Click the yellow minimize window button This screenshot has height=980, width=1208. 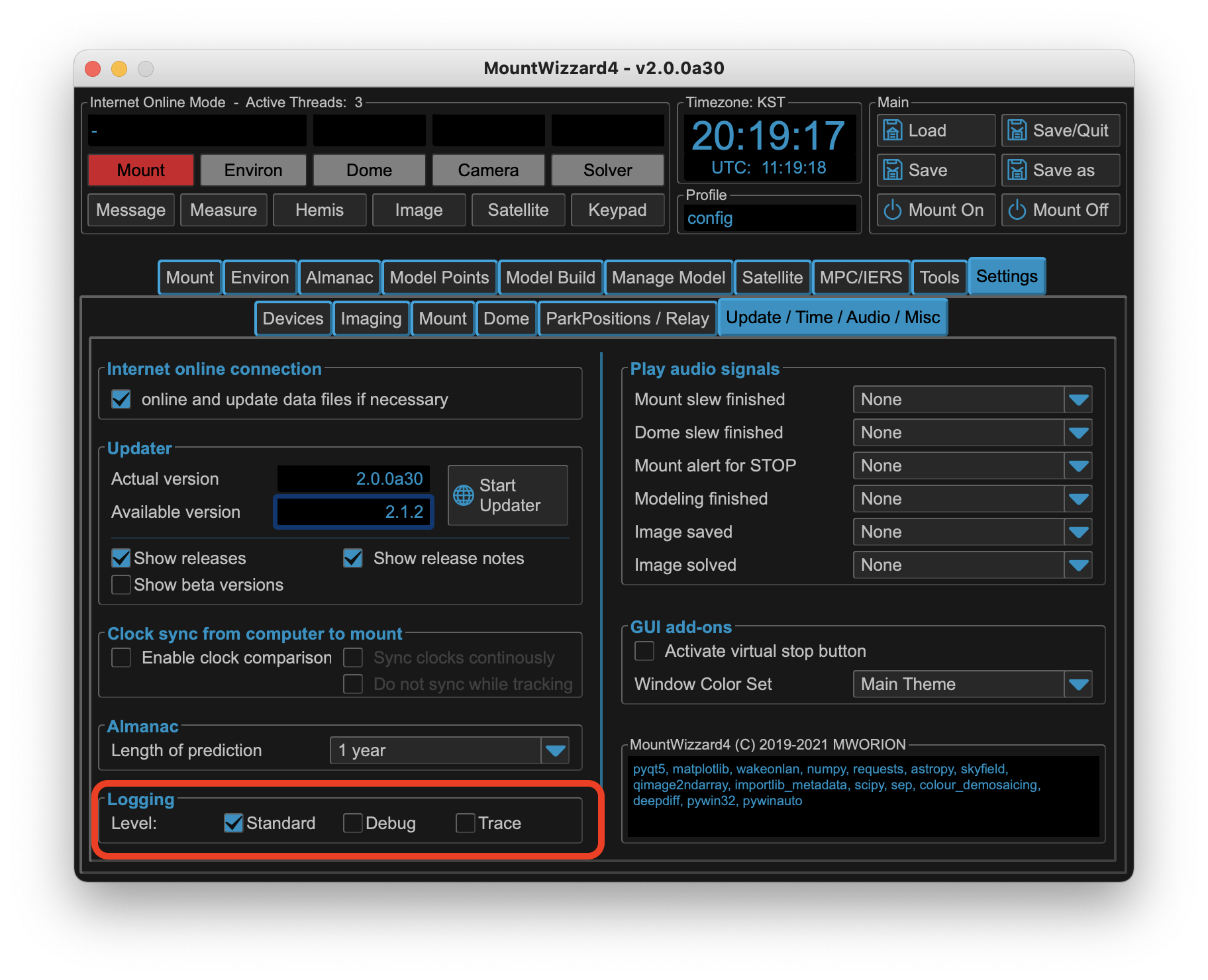(119, 69)
